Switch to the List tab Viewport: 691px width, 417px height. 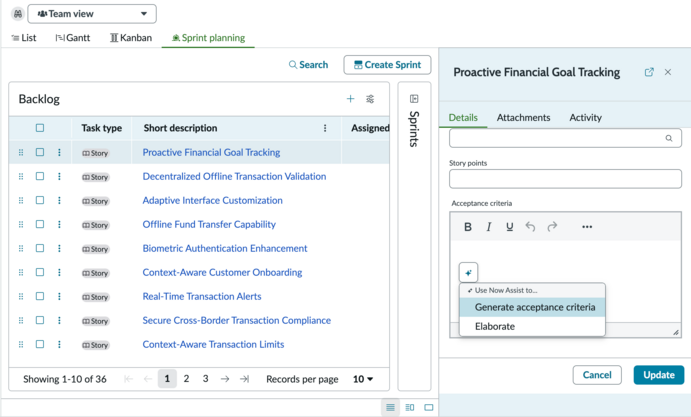(24, 38)
